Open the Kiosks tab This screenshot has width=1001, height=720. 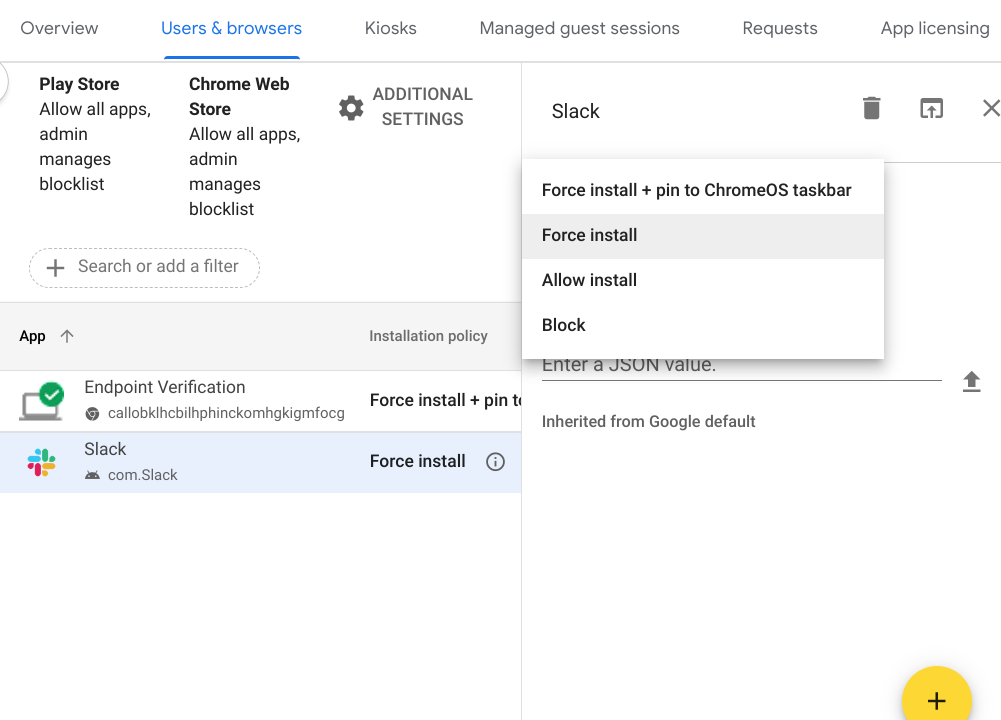click(x=391, y=28)
